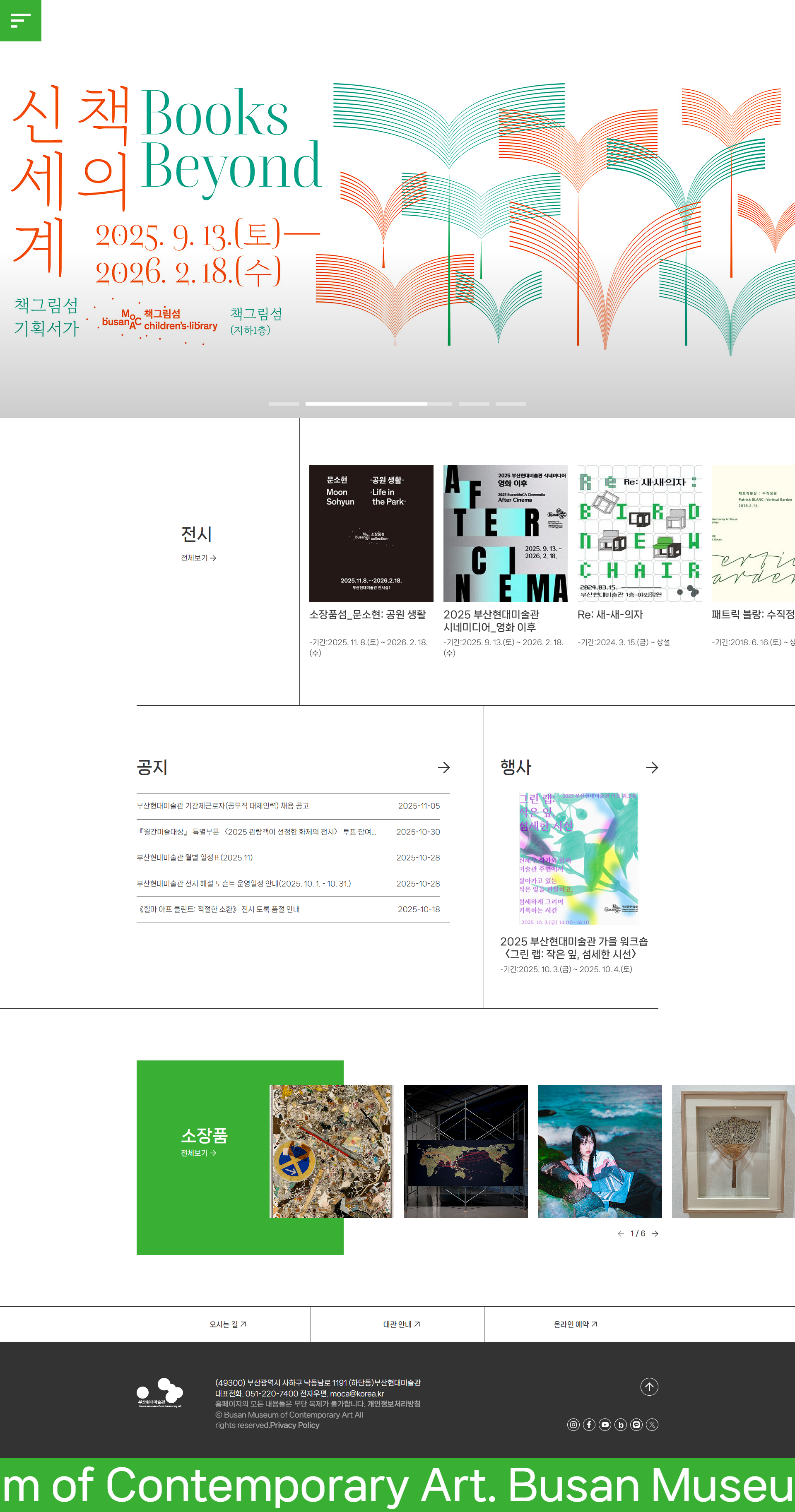Open the YouTube footer icon
The width and height of the screenshot is (795, 1512).
(x=605, y=1425)
